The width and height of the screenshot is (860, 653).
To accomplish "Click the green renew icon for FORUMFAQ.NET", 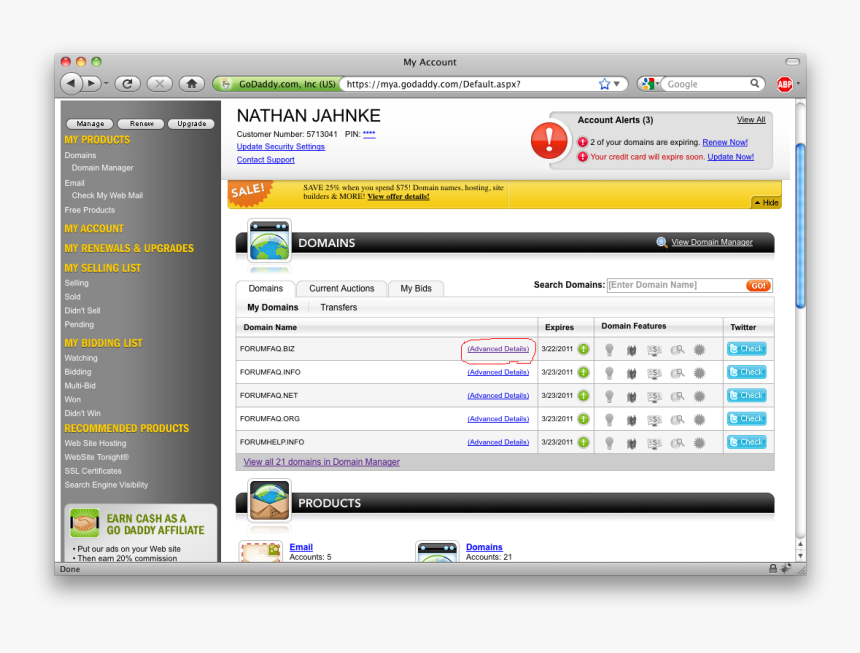I will pos(584,395).
